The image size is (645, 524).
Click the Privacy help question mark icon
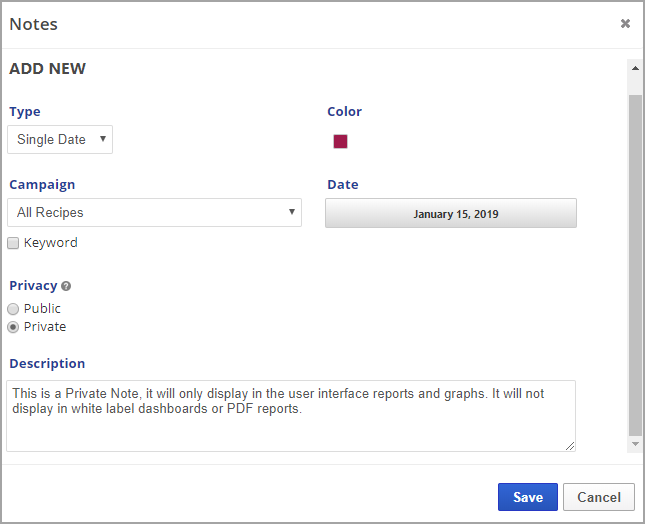[66, 286]
